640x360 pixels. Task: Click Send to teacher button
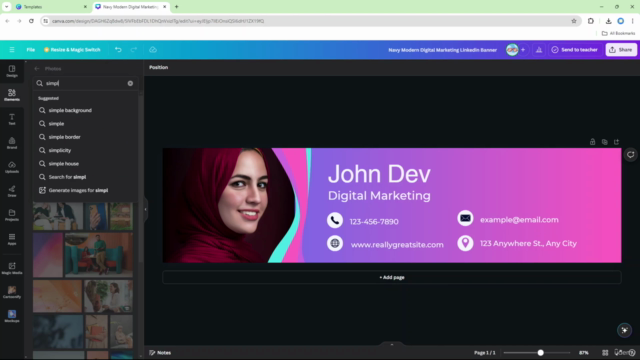tap(575, 50)
